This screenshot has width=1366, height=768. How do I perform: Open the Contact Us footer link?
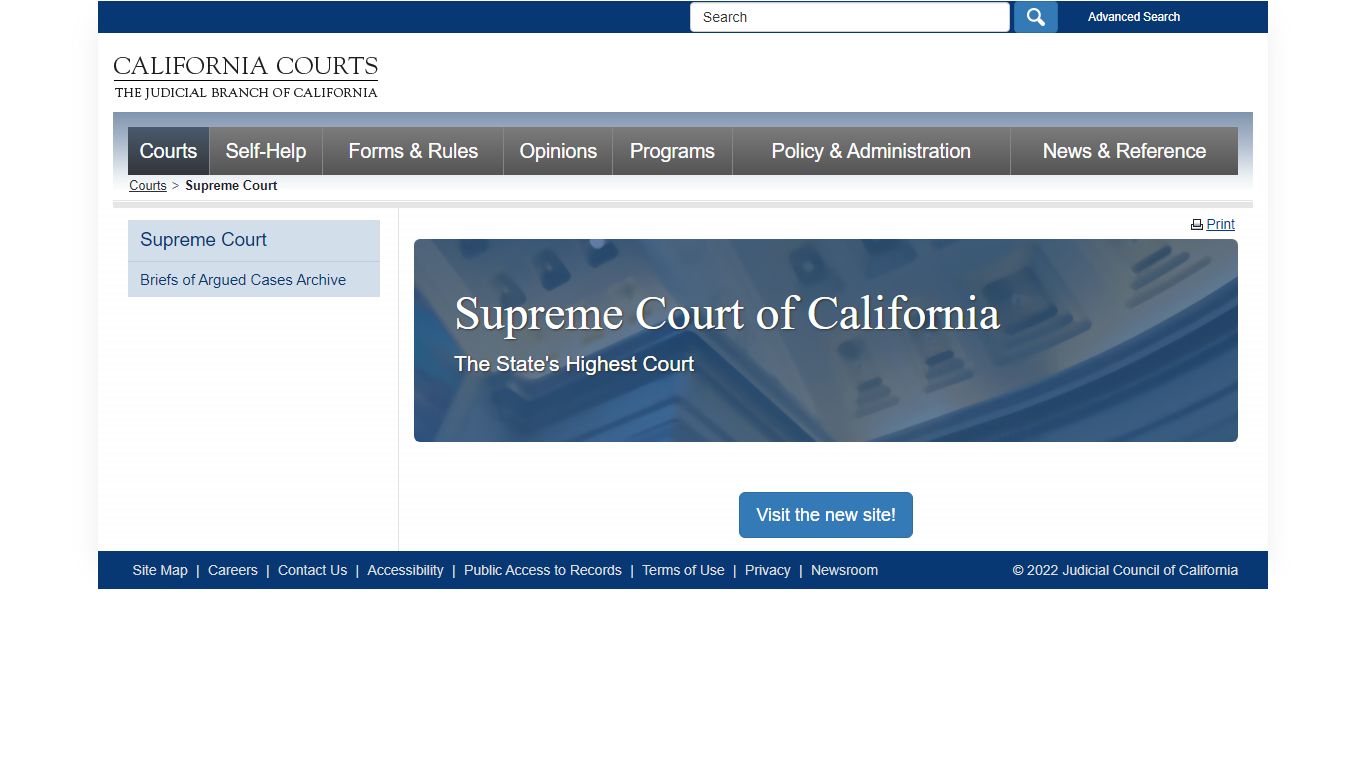click(312, 570)
